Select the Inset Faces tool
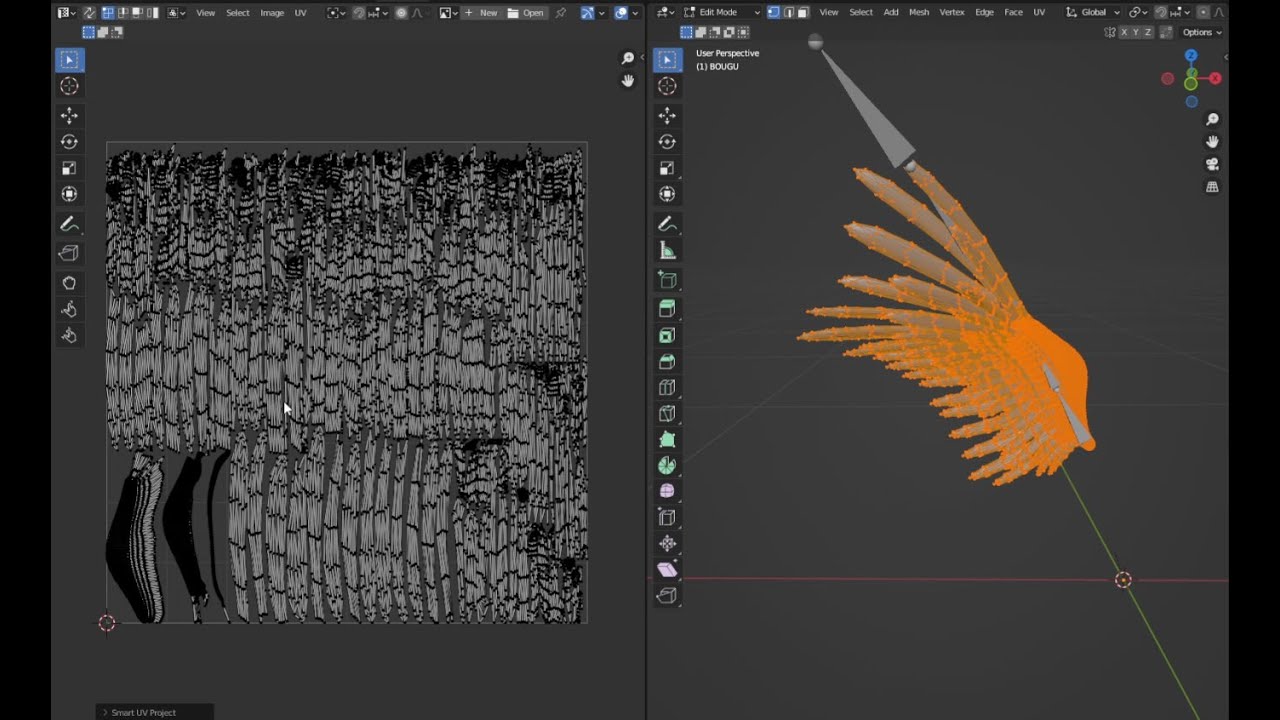The width and height of the screenshot is (1280, 720). 667,335
